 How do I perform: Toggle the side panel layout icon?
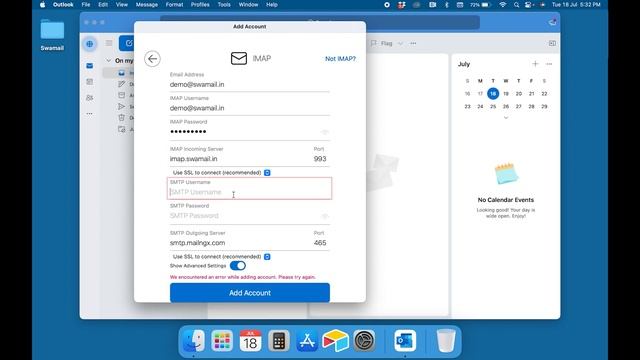tap(552, 43)
